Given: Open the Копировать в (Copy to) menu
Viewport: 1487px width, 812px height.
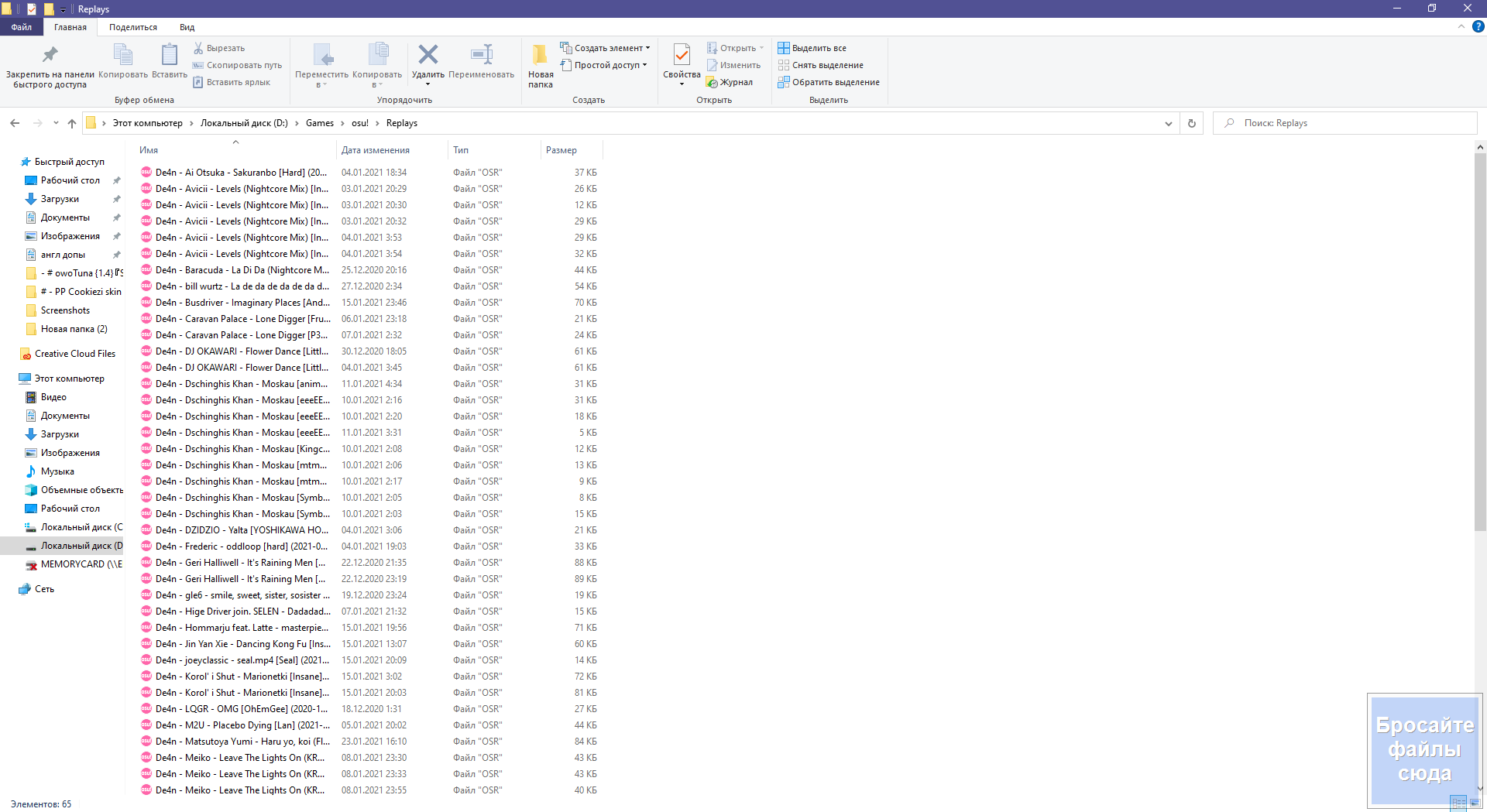Looking at the screenshot, I should pyautogui.click(x=377, y=65).
